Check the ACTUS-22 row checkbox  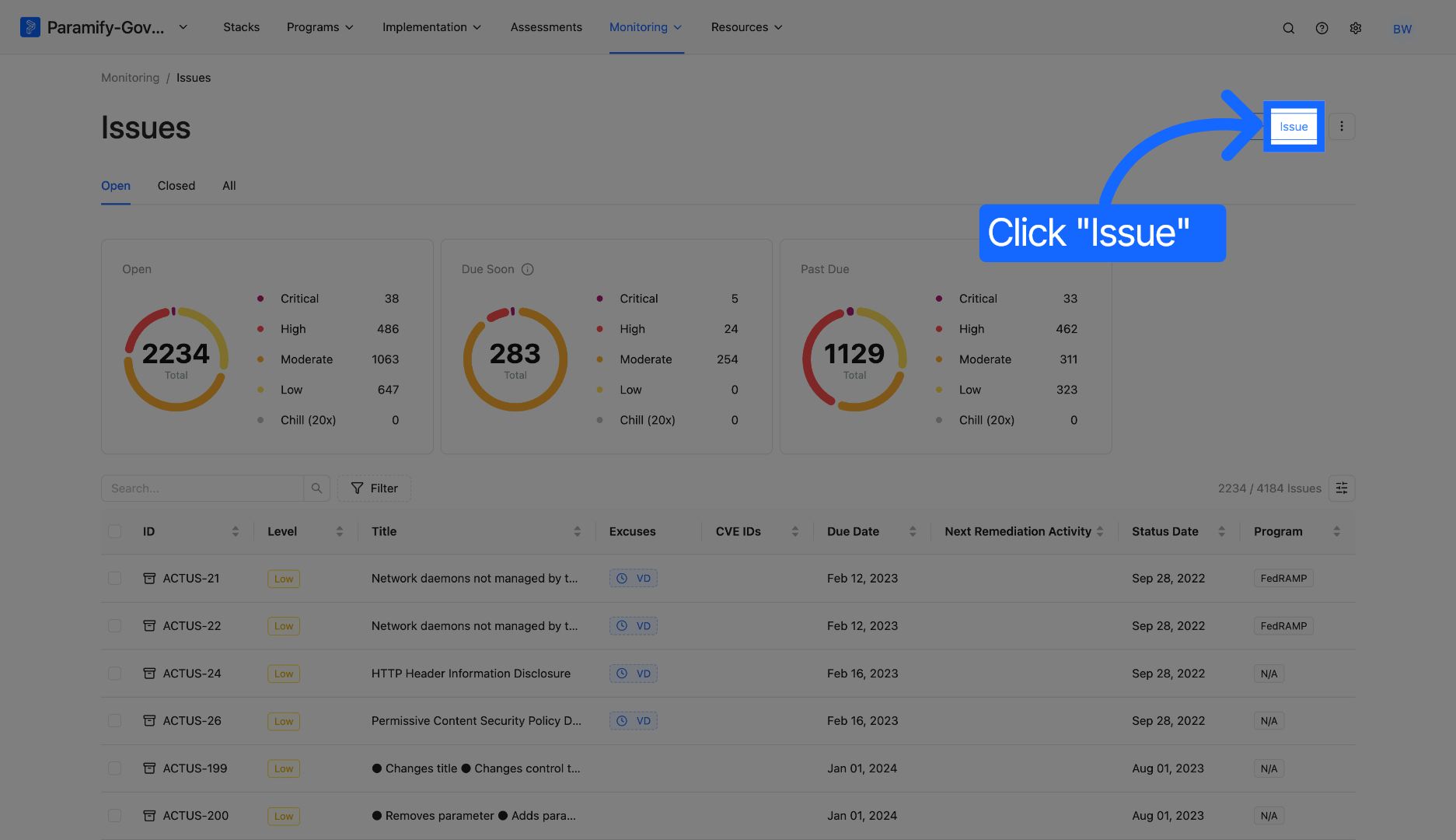tap(115, 626)
